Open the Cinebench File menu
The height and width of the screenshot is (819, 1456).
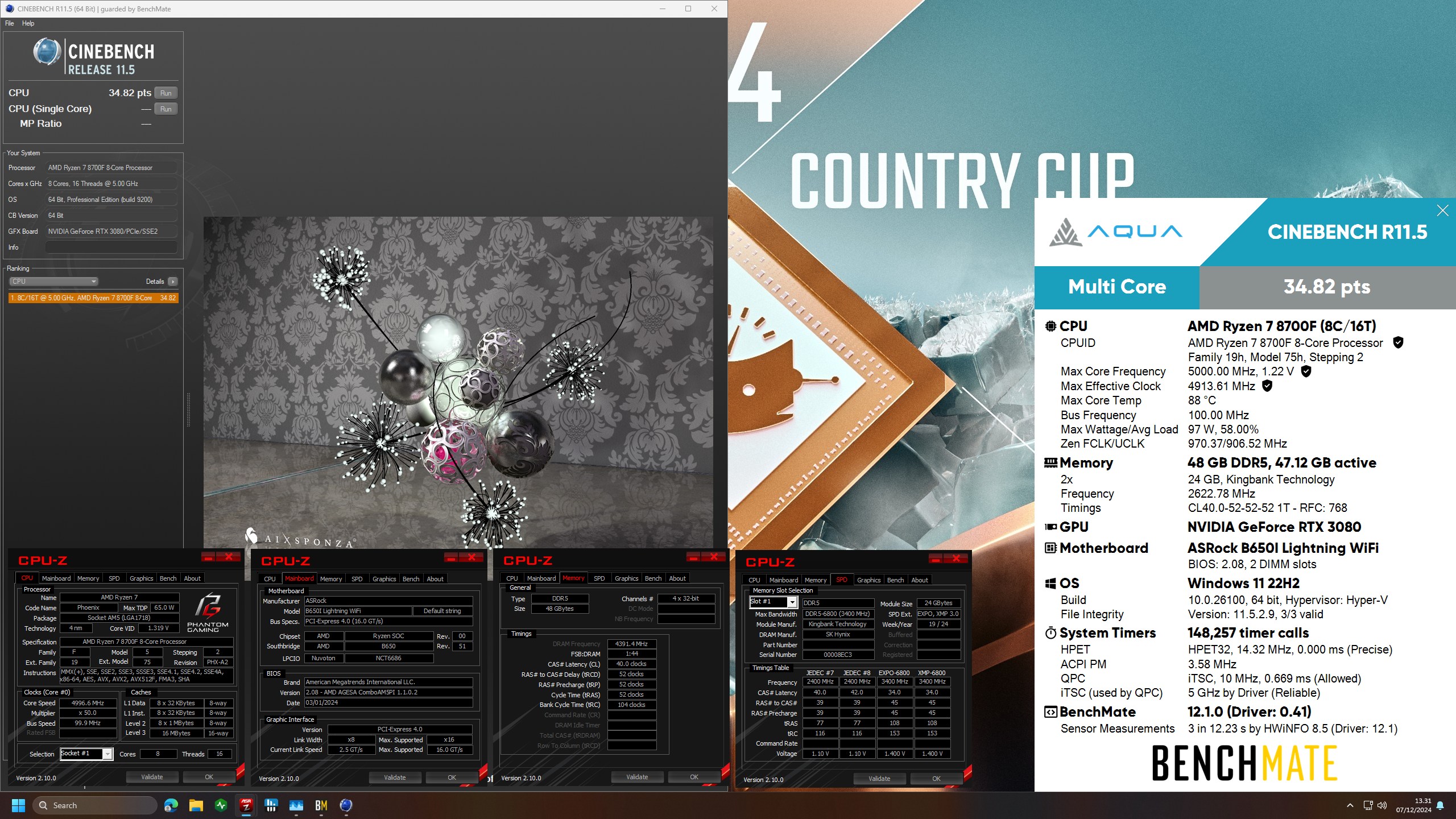(x=10, y=23)
